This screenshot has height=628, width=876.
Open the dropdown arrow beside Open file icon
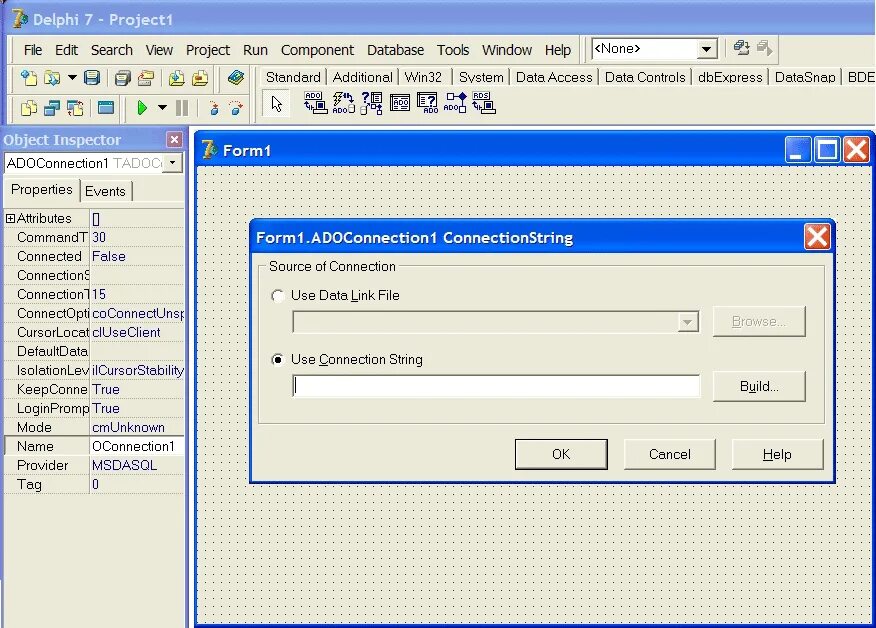pyautogui.click(x=72, y=78)
